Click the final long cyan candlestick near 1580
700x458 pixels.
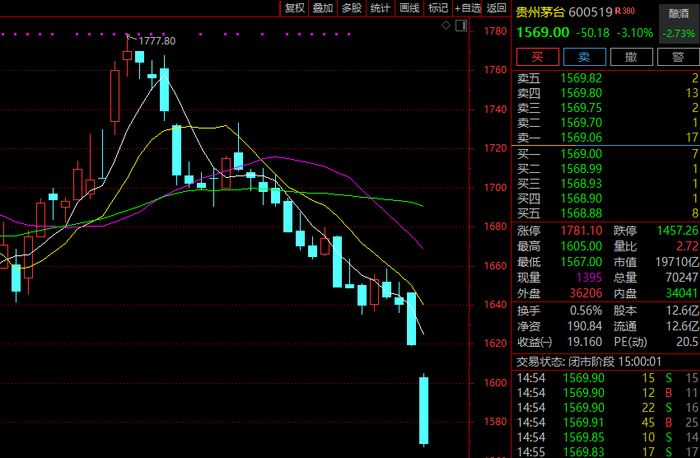[424, 410]
